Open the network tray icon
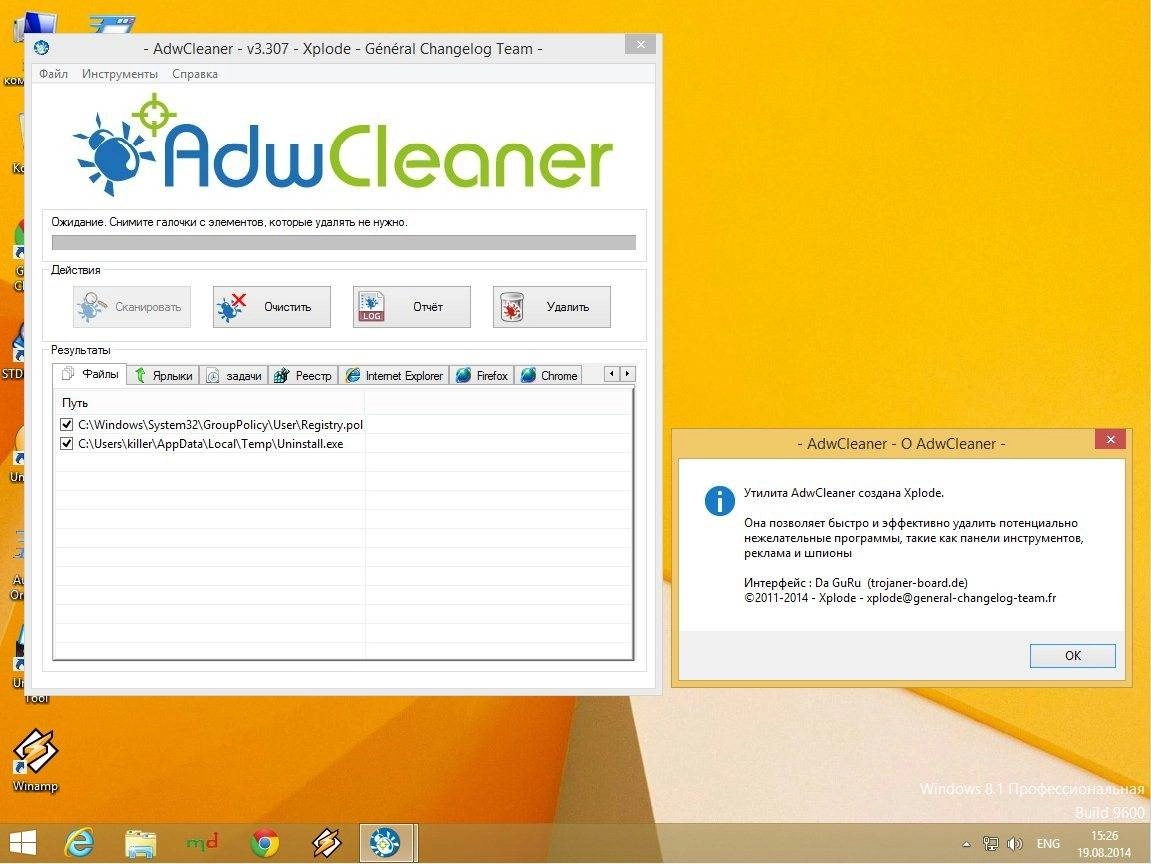The height and width of the screenshot is (864, 1151). (991, 844)
